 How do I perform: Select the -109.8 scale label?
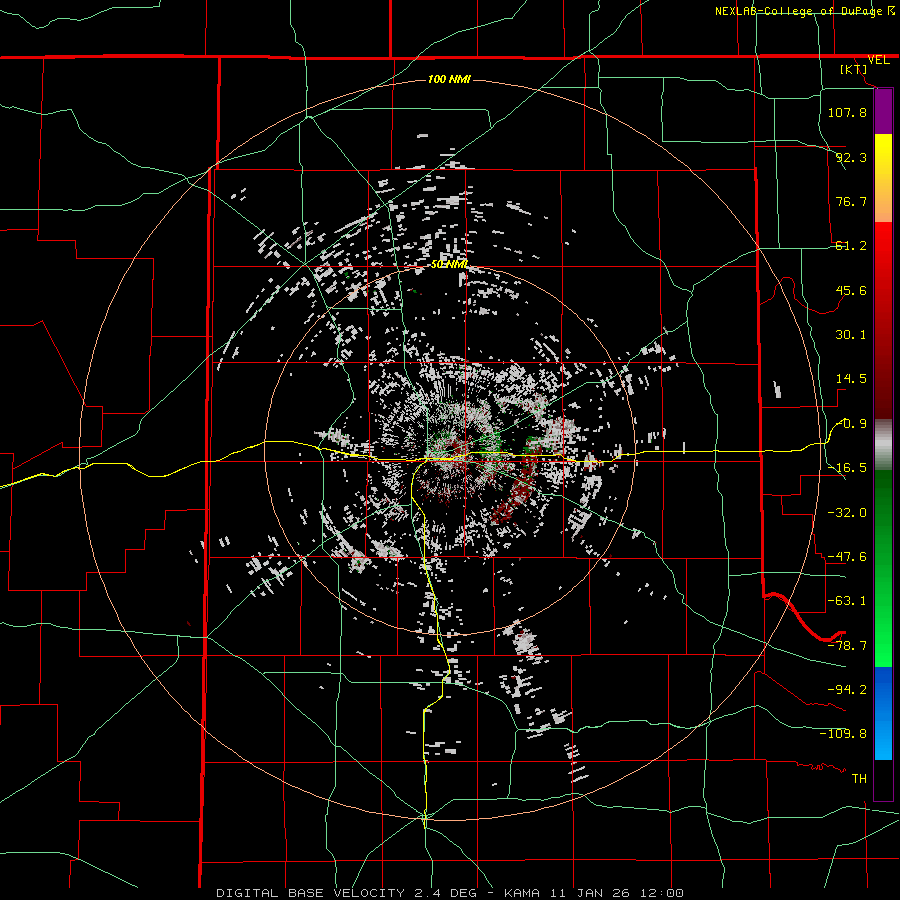[x=843, y=734]
